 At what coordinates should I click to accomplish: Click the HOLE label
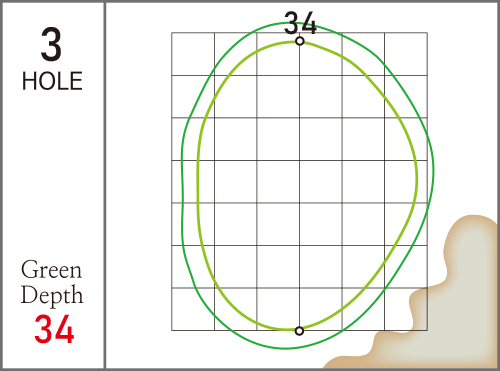tap(52, 81)
